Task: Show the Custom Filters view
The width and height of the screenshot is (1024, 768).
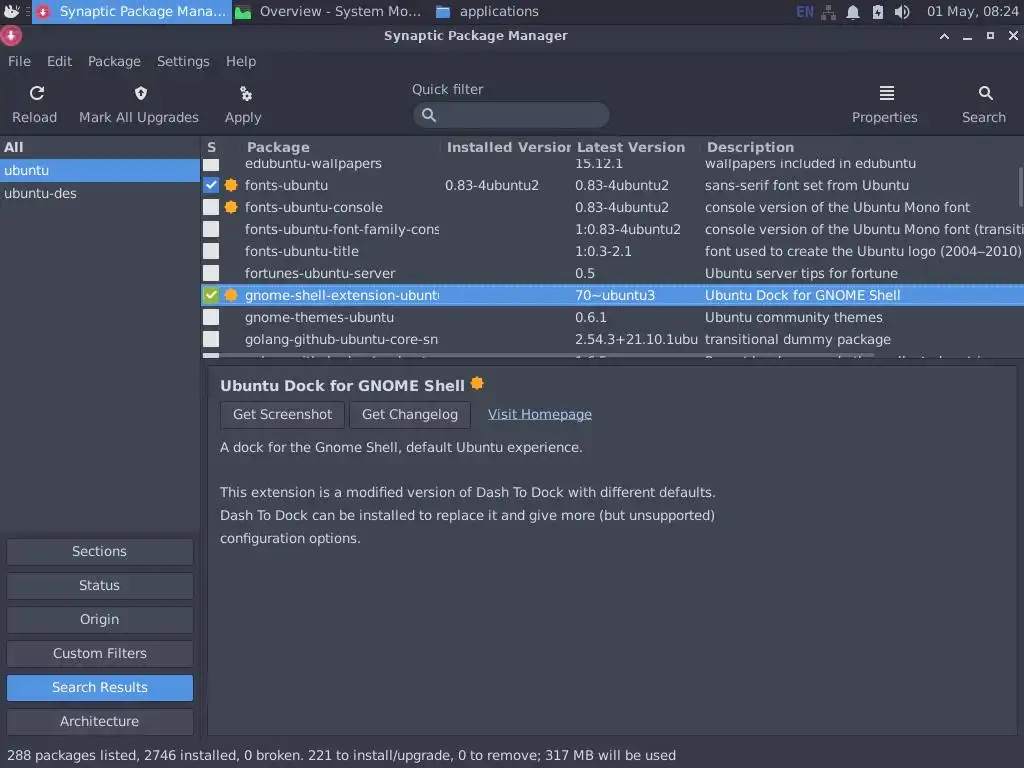Action: (99, 653)
